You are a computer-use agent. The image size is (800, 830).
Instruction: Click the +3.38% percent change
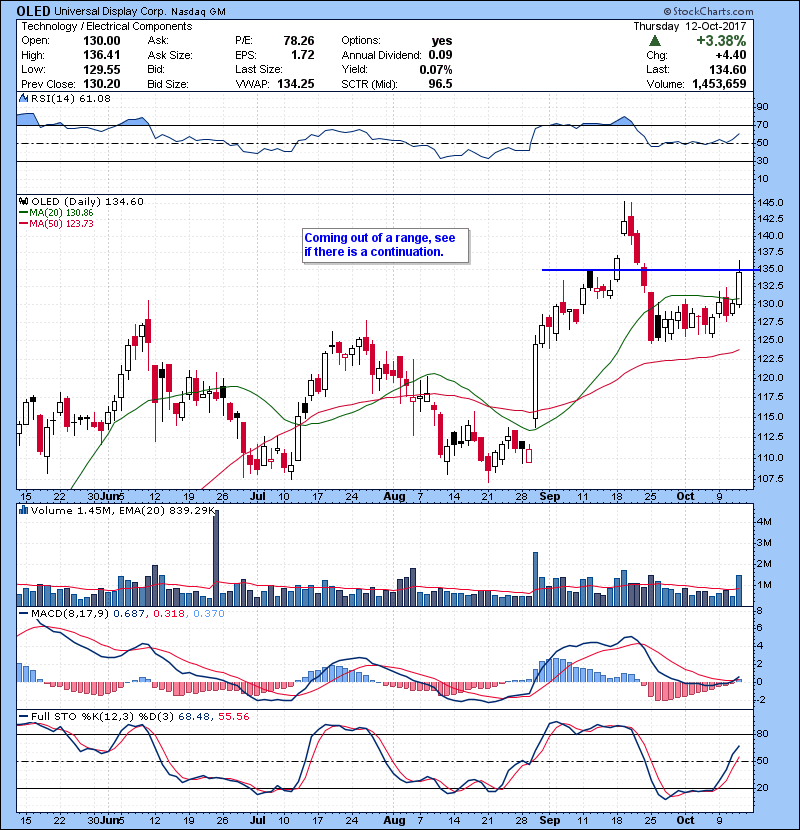click(x=721, y=41)
